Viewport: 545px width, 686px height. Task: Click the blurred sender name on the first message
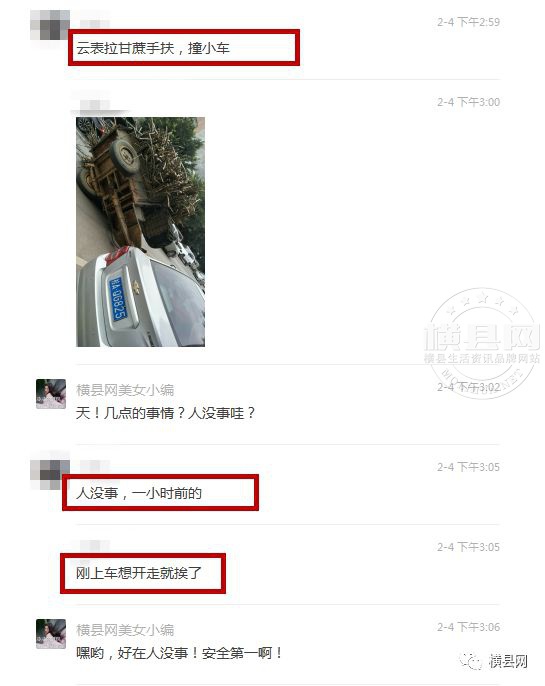tap(94, 24)
